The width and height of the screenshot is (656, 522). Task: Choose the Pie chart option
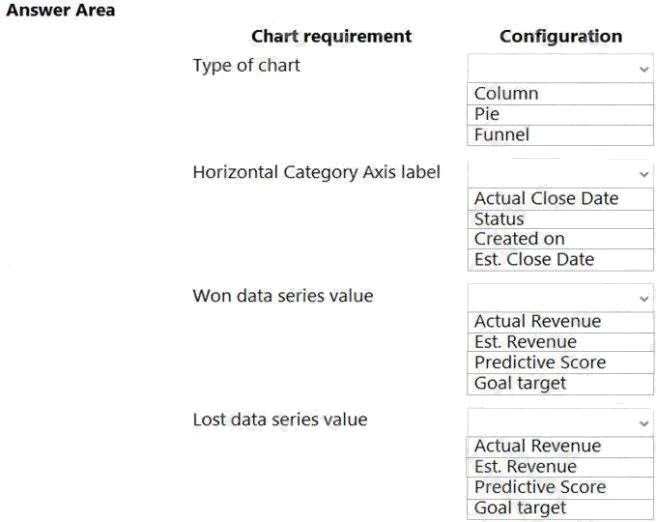pos(487,114)
